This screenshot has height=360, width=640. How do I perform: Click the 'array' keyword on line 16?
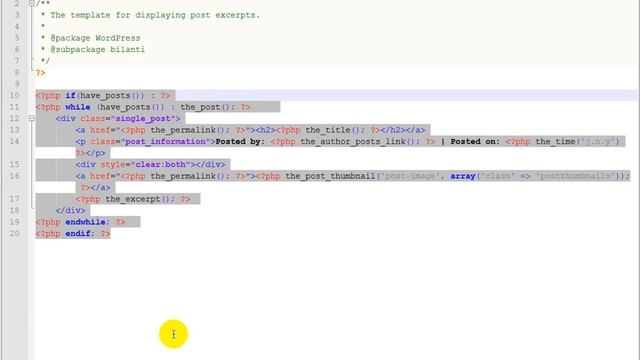coord(463,176)
